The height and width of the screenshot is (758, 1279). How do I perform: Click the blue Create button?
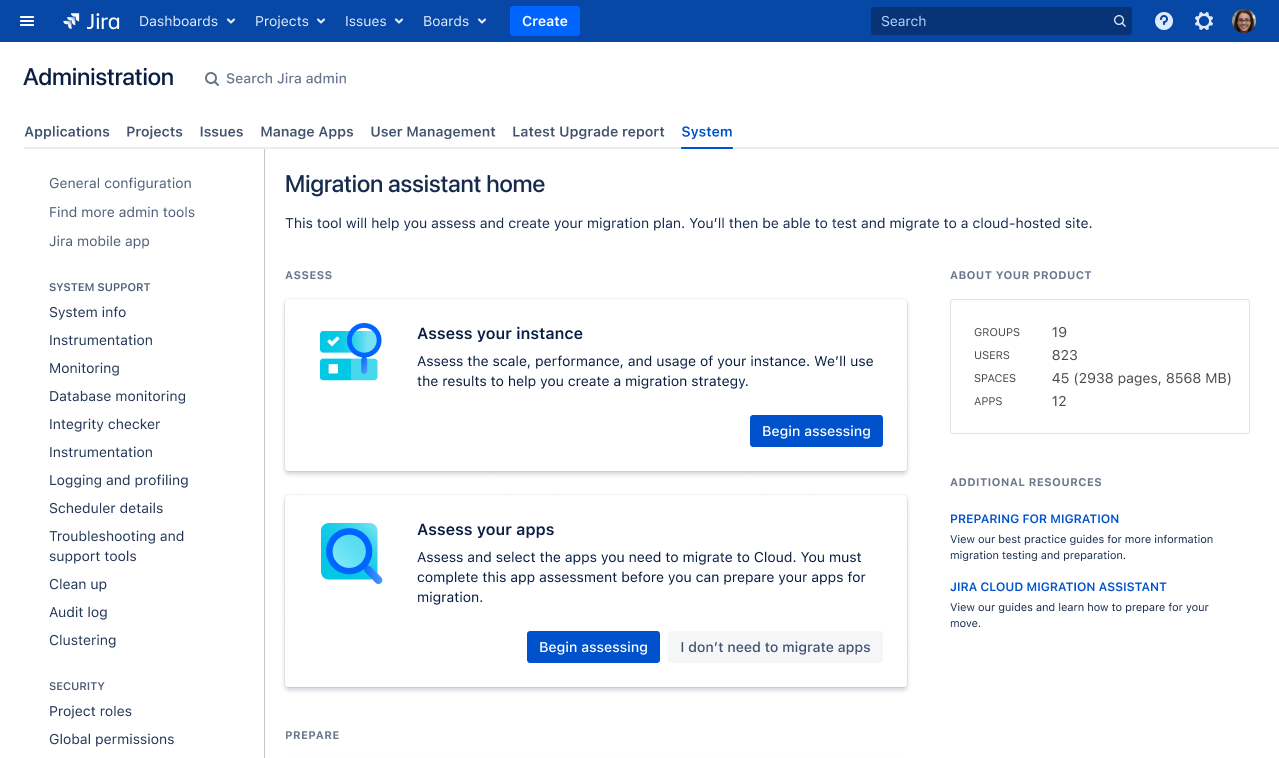pos(545,21)
